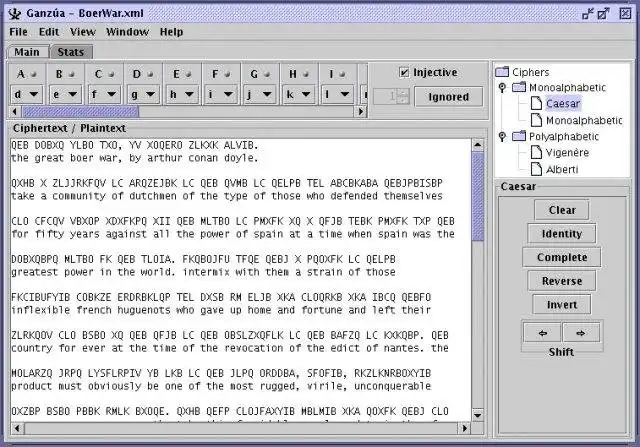The height and width of the screenshot is (447, 640).
Task: Click the Monoalphabetic folder icon
Action: pyautogui.click(x=519, y=87)
